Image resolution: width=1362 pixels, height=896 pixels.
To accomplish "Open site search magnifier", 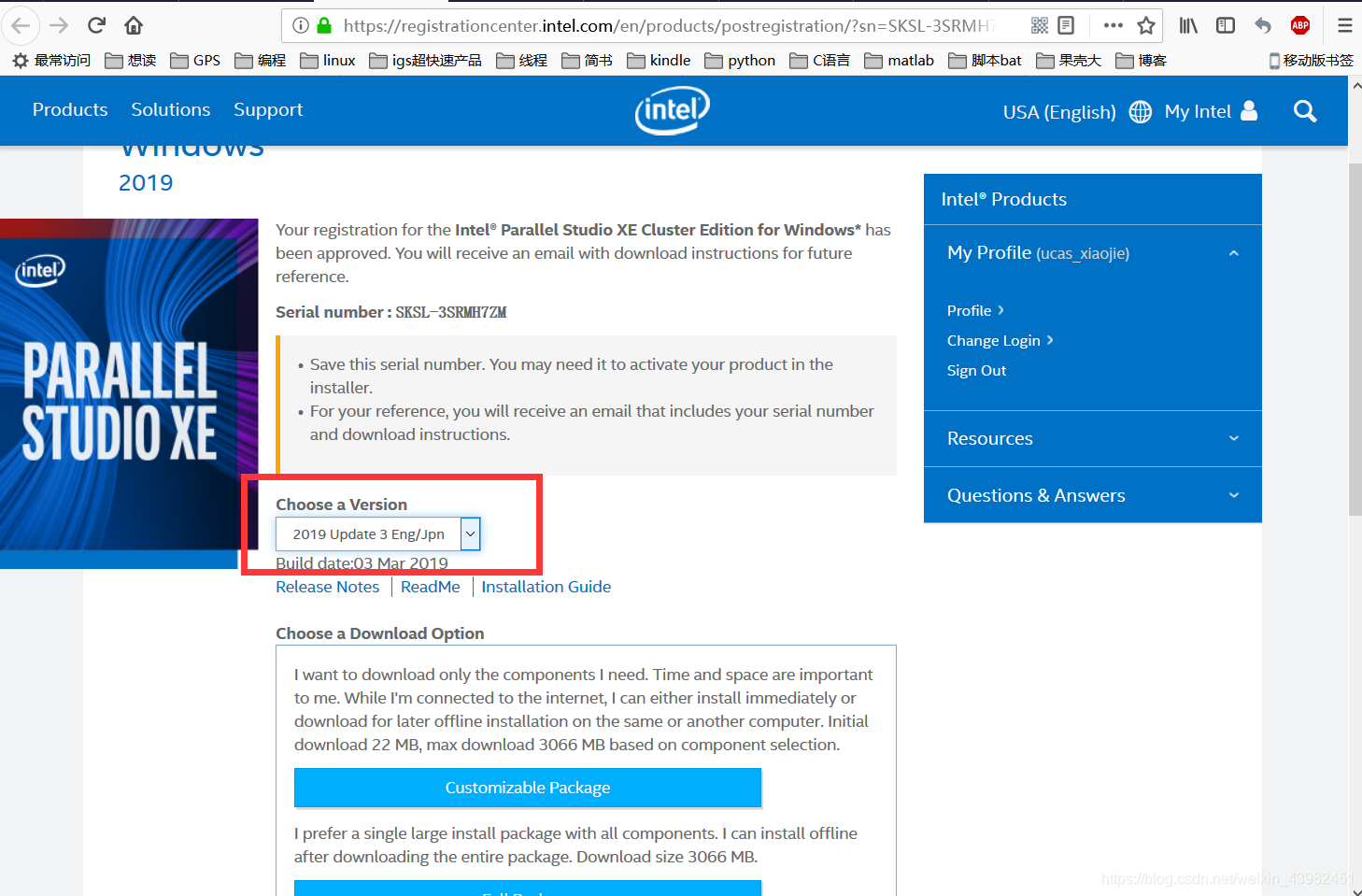I will [x=1305, y=111].
